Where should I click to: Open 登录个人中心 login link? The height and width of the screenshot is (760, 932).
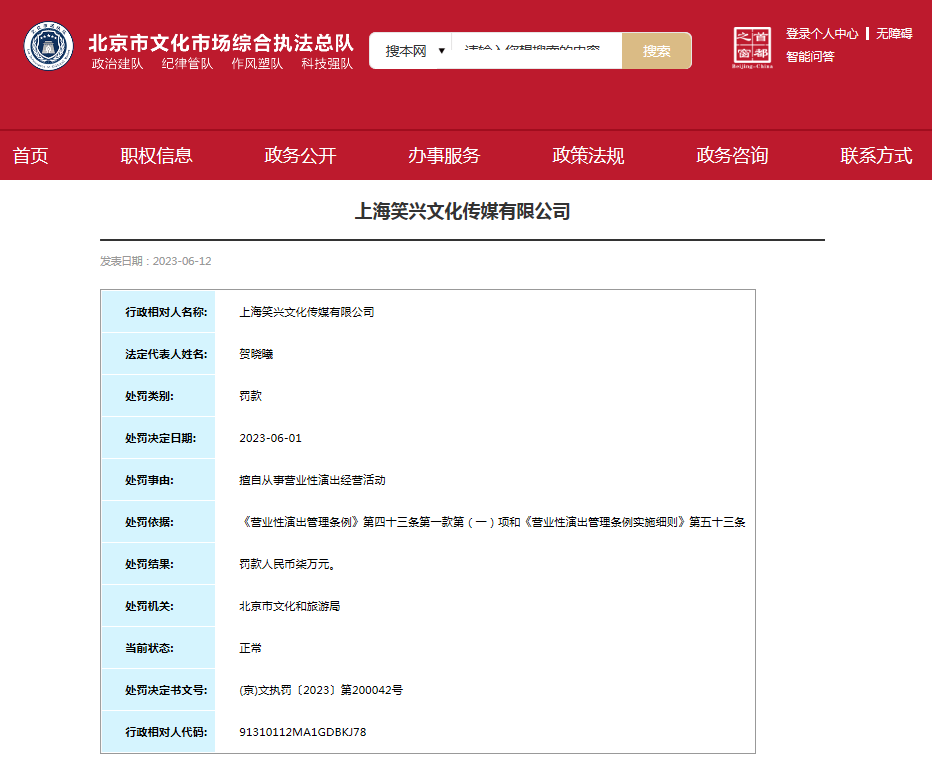(x=822, y=34)
